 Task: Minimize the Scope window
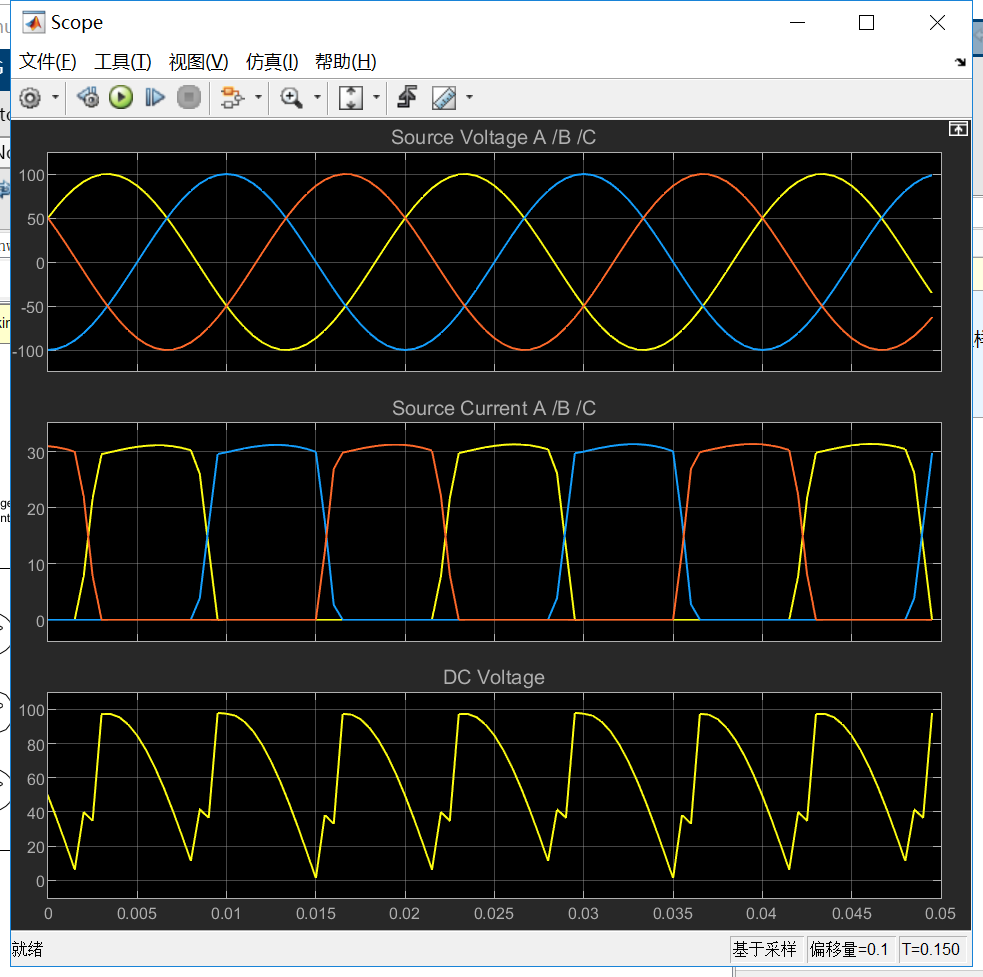pyautogui.click(x=797, y=23)
